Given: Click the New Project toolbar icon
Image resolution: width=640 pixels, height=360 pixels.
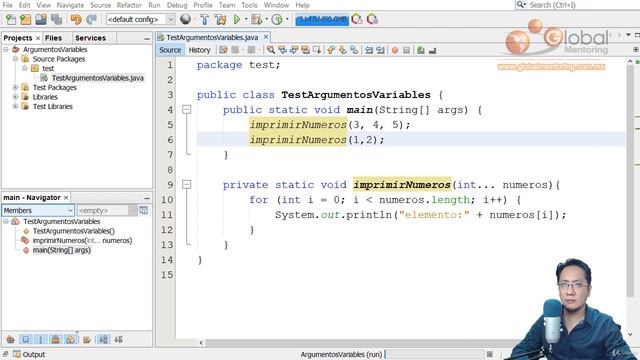Looking at the screenshot, I should point(26,19).
